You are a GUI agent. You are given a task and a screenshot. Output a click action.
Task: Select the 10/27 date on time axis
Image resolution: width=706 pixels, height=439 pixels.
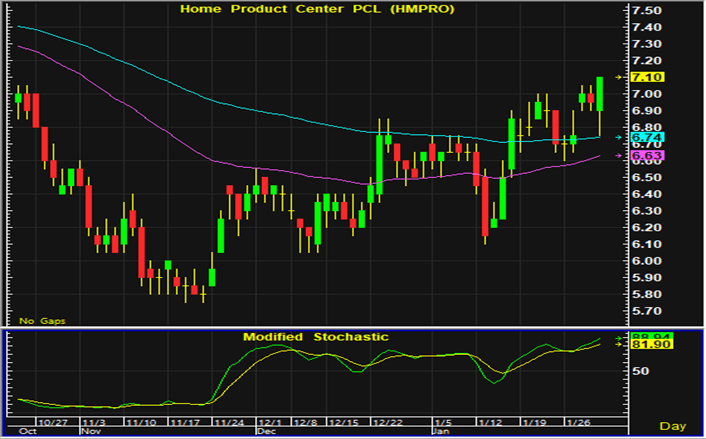pos(53,423)
